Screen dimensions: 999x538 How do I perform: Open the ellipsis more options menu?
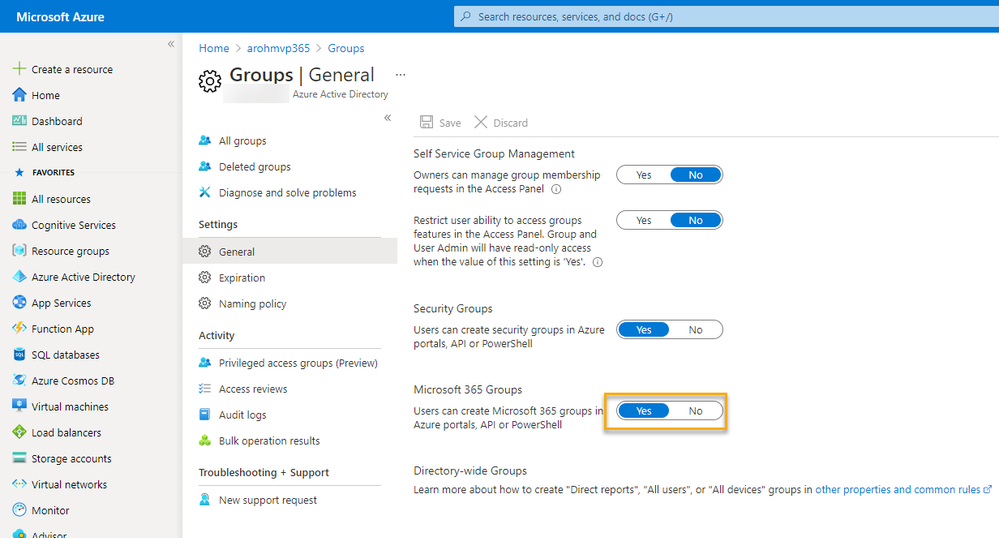tap(401, 75)
